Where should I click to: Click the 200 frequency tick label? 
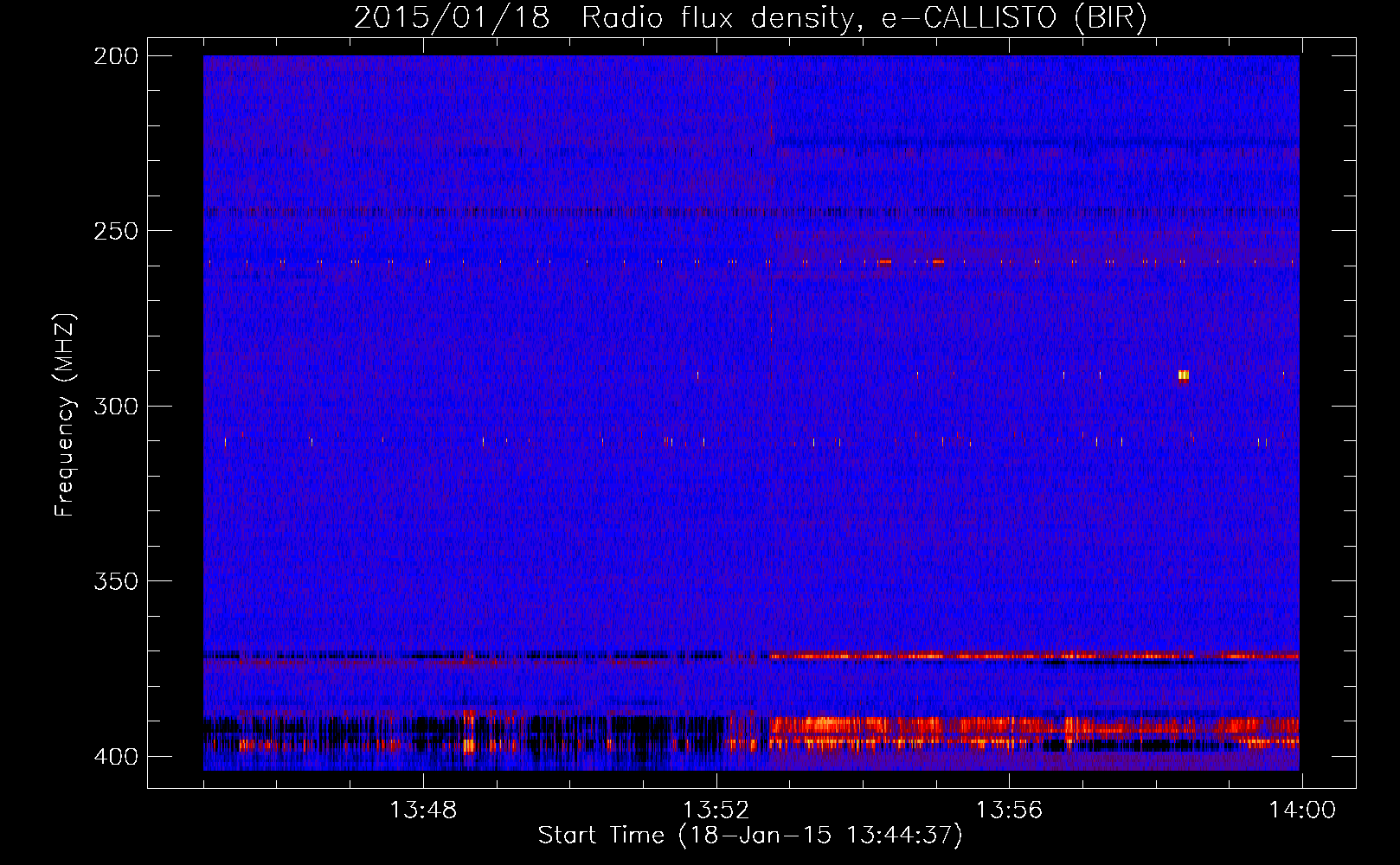pos(116,56)
